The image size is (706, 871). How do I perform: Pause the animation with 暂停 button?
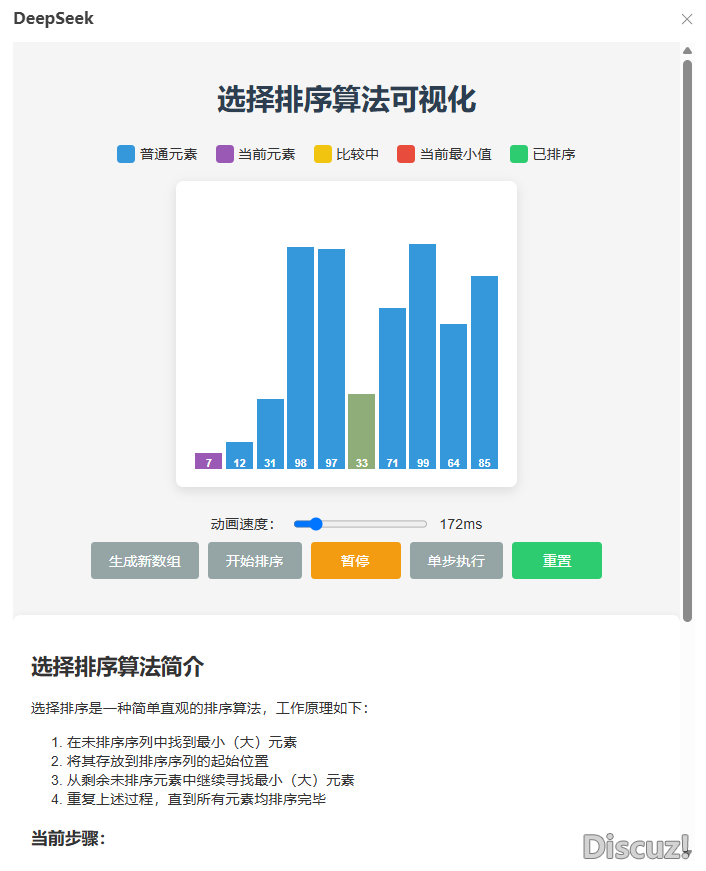[x=355, y=560]
